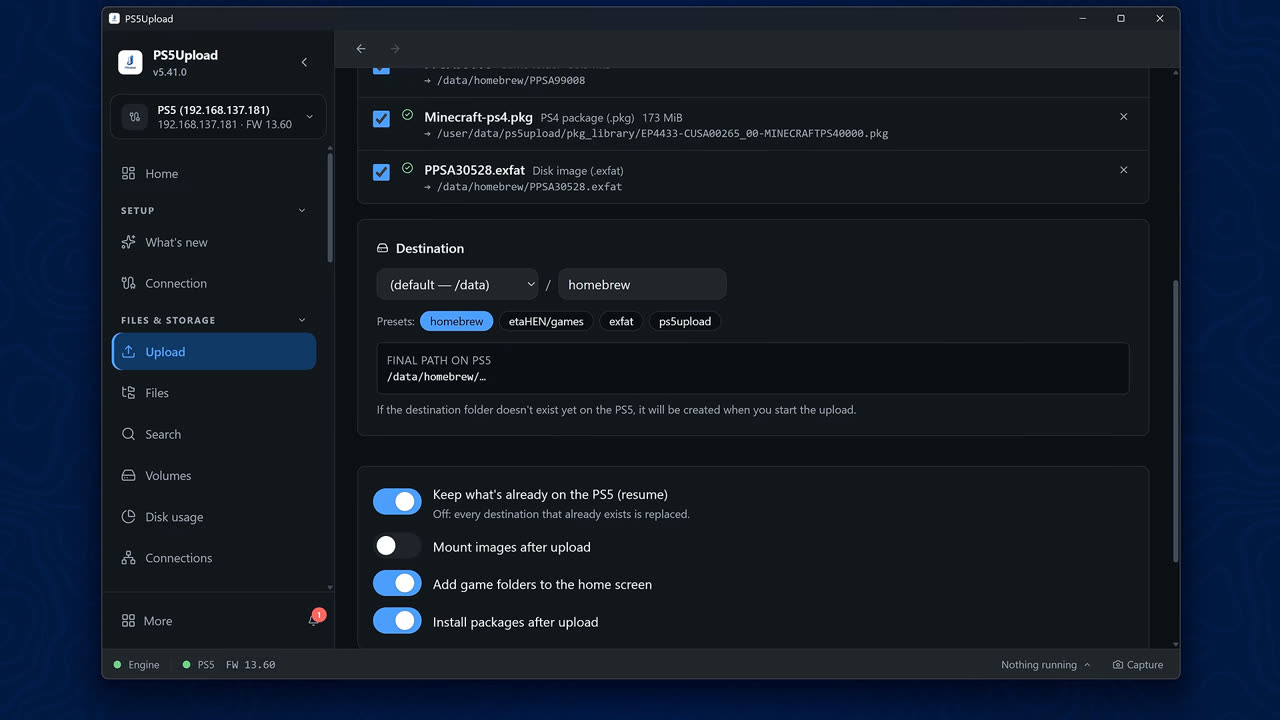Open notifications bell with red badge

(314, 620)
